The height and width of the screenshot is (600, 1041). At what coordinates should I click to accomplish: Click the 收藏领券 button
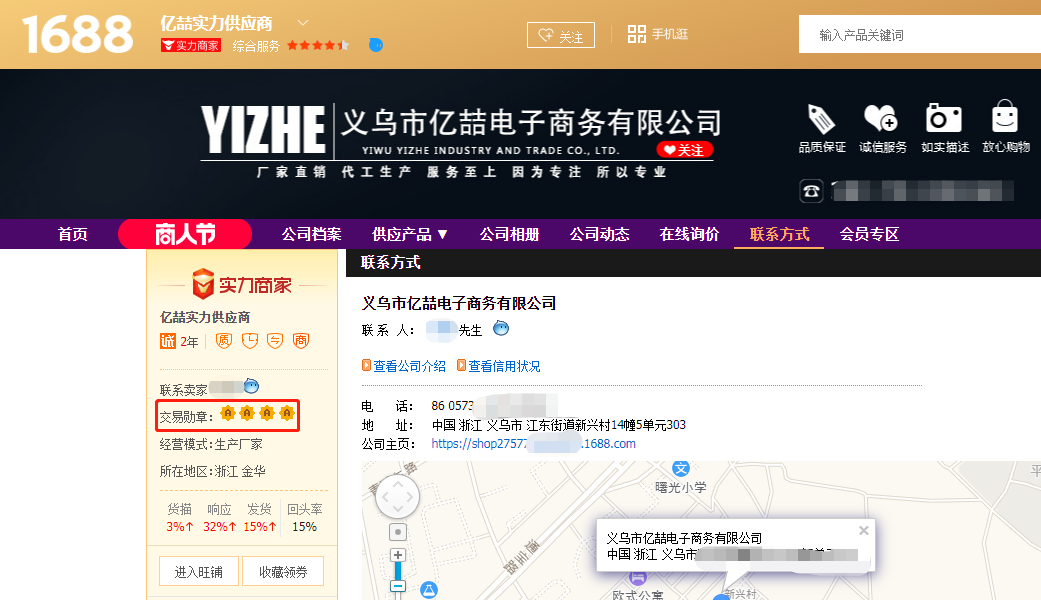point(283,571)
